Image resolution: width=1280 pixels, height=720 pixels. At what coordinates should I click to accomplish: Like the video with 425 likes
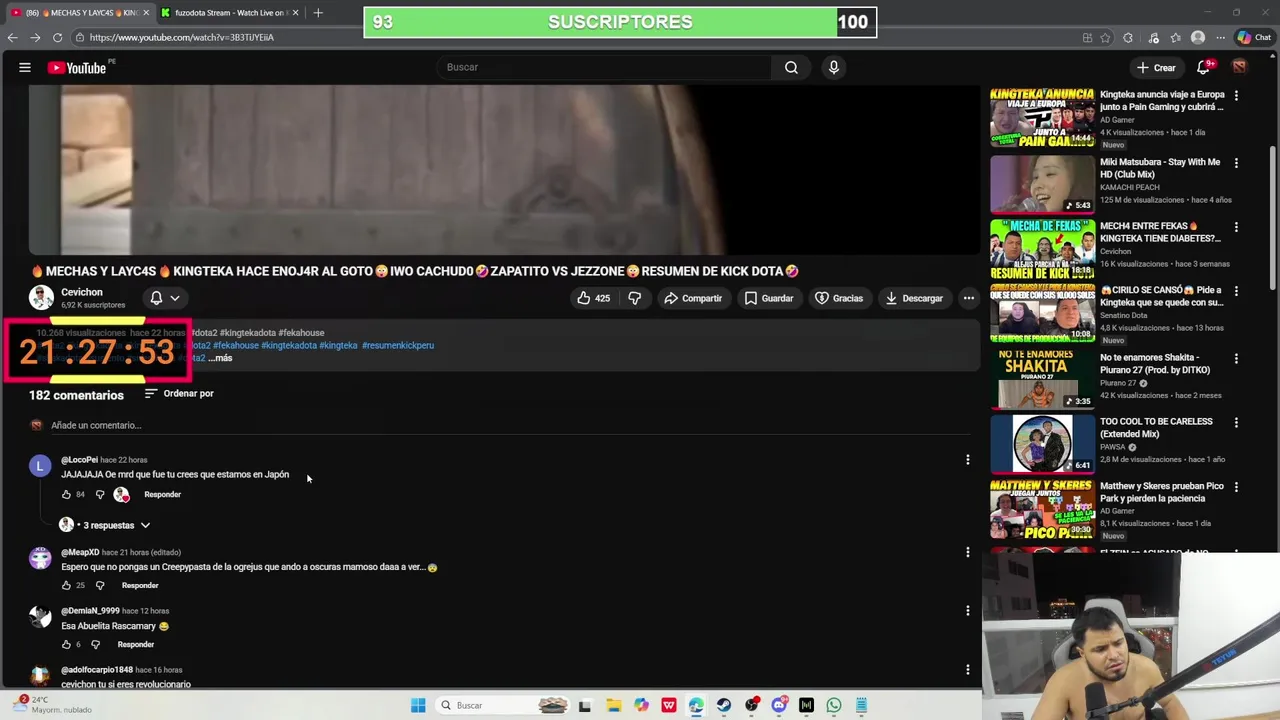[x=594, y=298]
